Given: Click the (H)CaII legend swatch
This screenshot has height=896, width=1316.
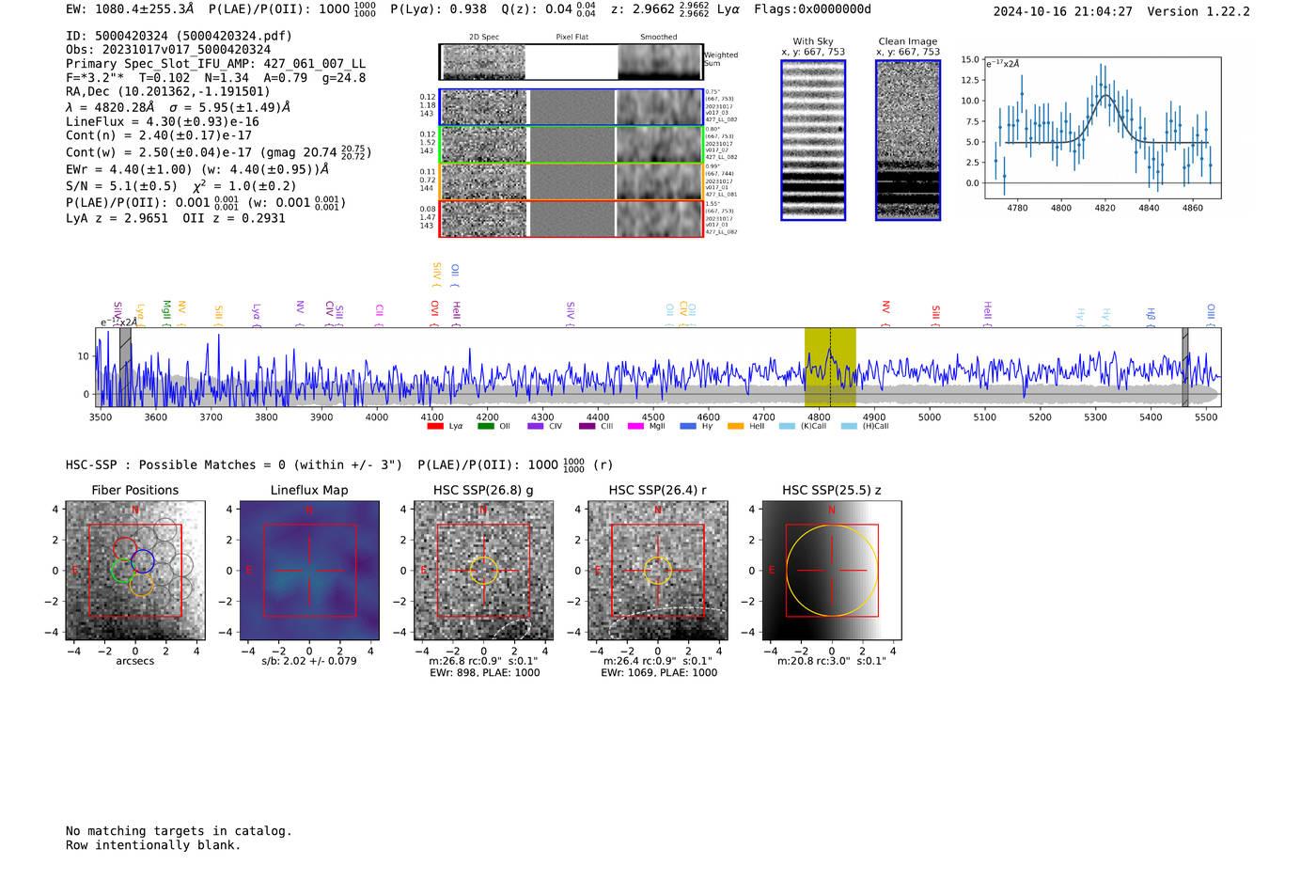Looking at the screenshot, I should coord(849,426).
